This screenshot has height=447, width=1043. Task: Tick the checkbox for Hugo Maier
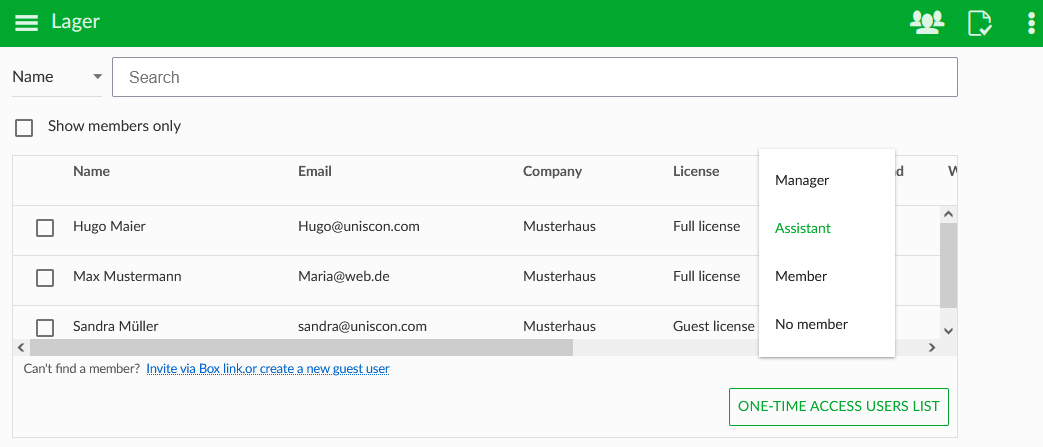click(45, 228)
